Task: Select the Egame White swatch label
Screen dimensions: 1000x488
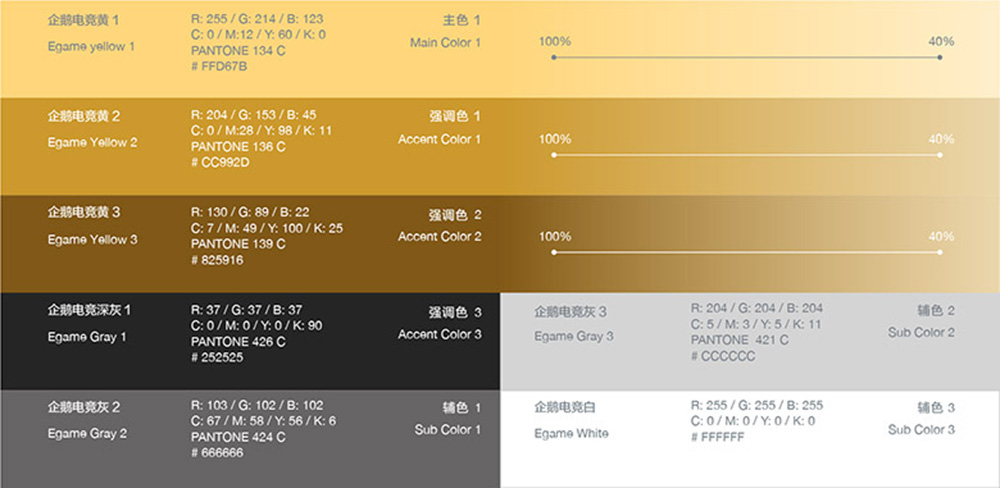Action: 571,433
